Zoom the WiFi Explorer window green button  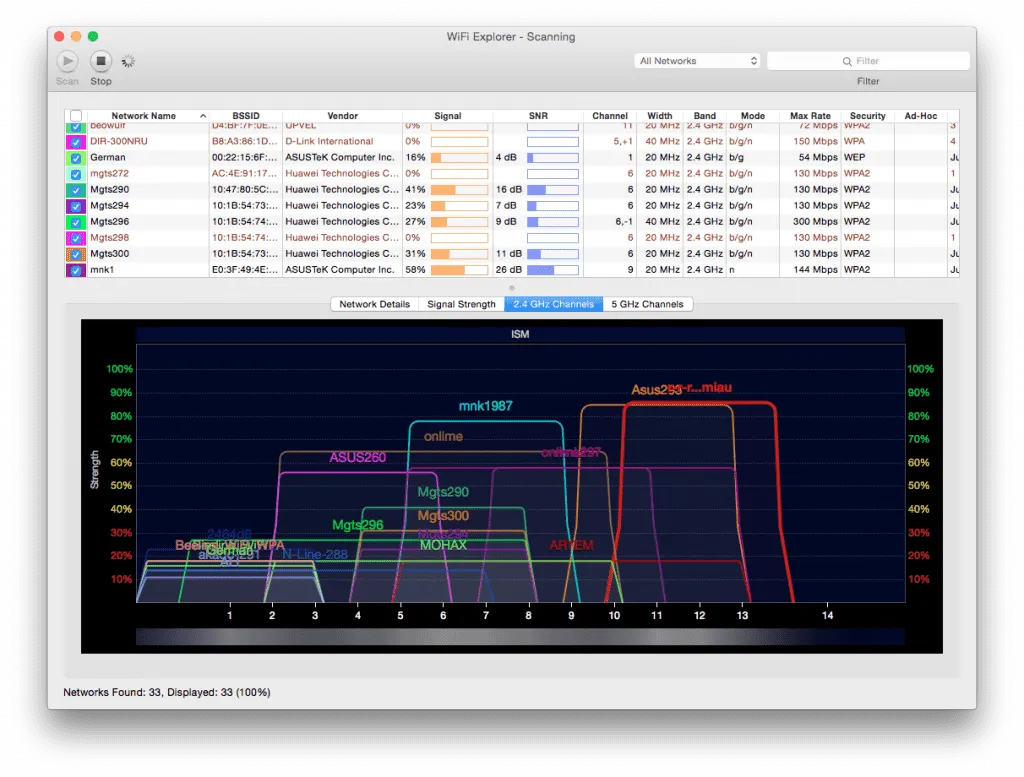[93, 37]
